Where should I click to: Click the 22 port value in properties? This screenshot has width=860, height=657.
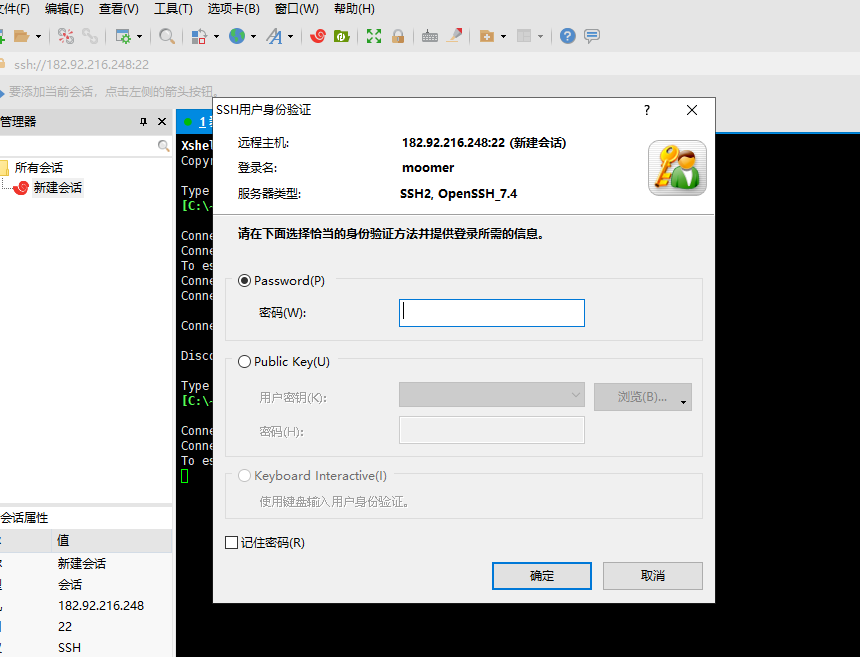[65, 626]
